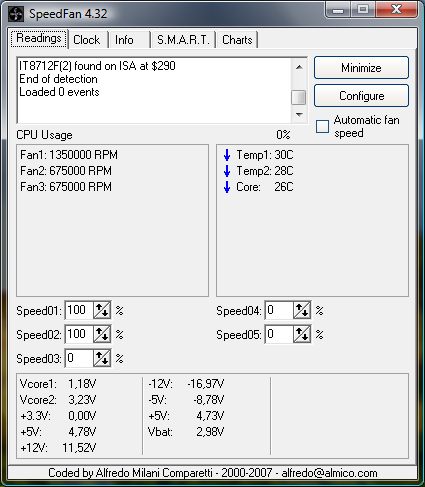The width and height of the screenshot is (425, 487).
Task: Open the Charts tab
Action: point(237,40)
